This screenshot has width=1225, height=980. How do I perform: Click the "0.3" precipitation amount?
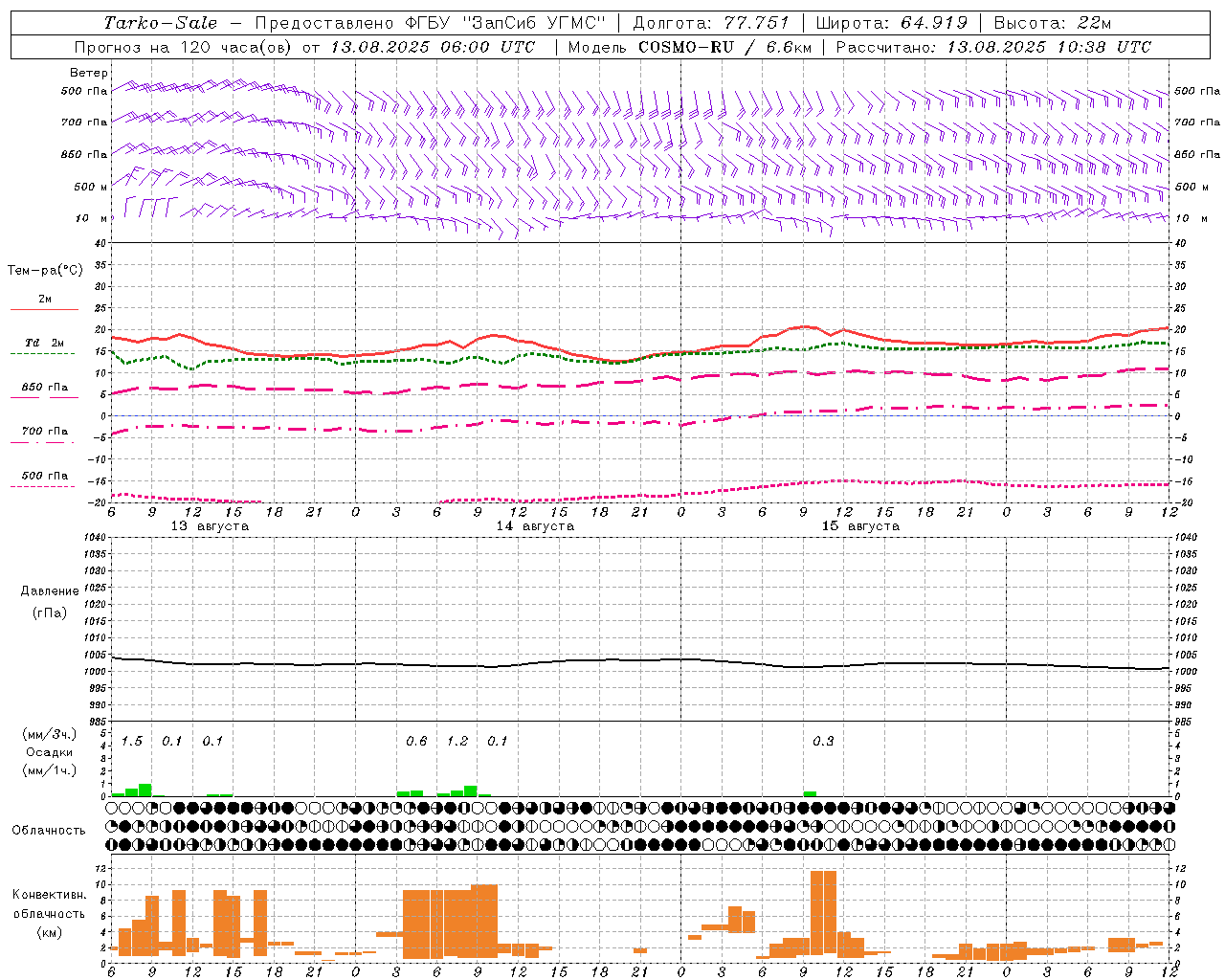point(823,742)
